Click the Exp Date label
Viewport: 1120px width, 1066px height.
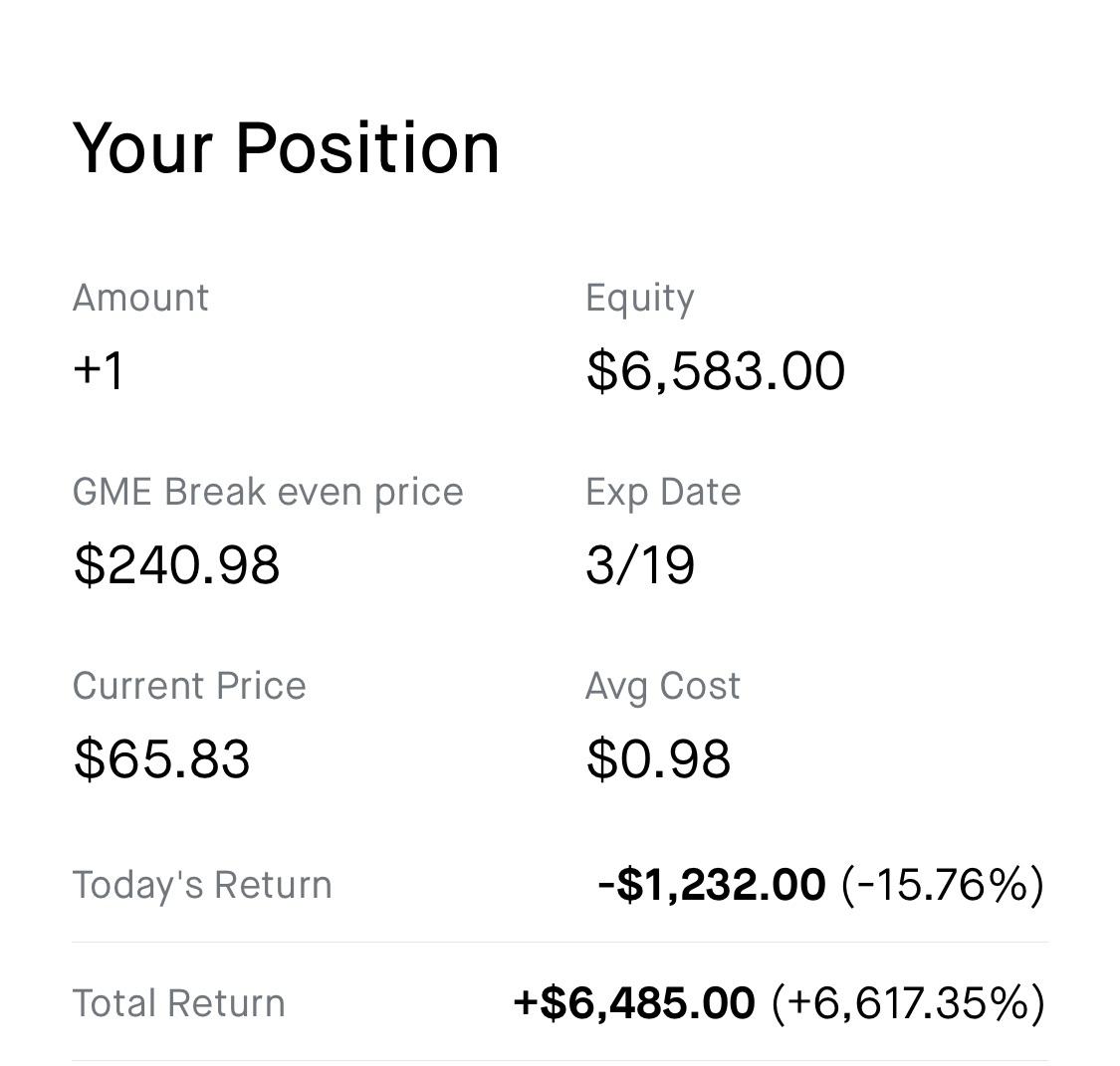pos(662,491)
